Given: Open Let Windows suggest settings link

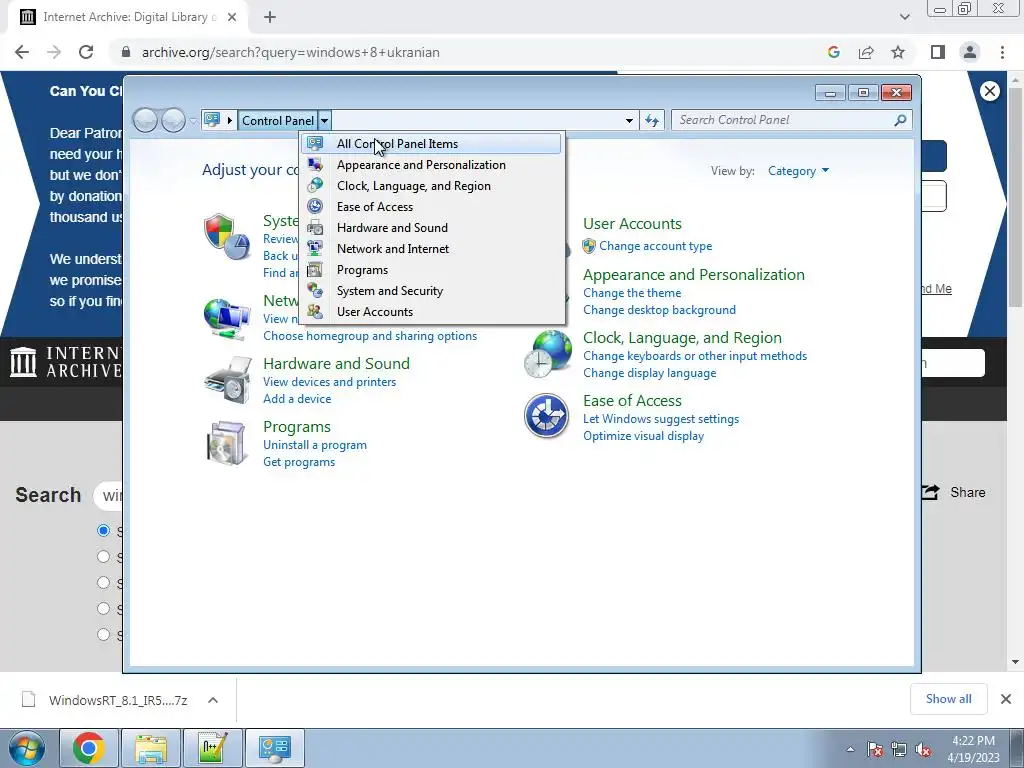Looking at the screenshot, I should click(661, 419).
